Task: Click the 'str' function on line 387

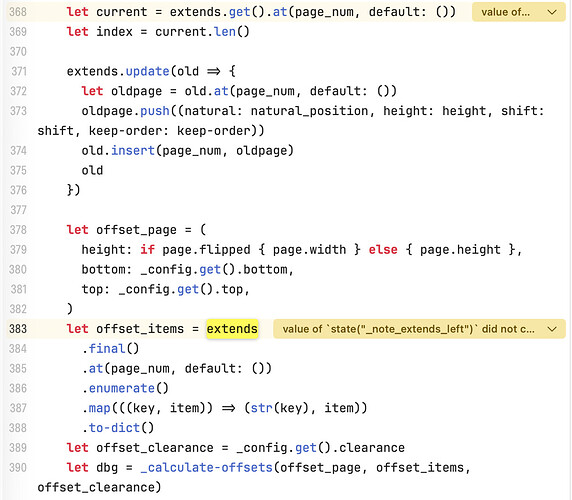Action: [x=262, y=408]
